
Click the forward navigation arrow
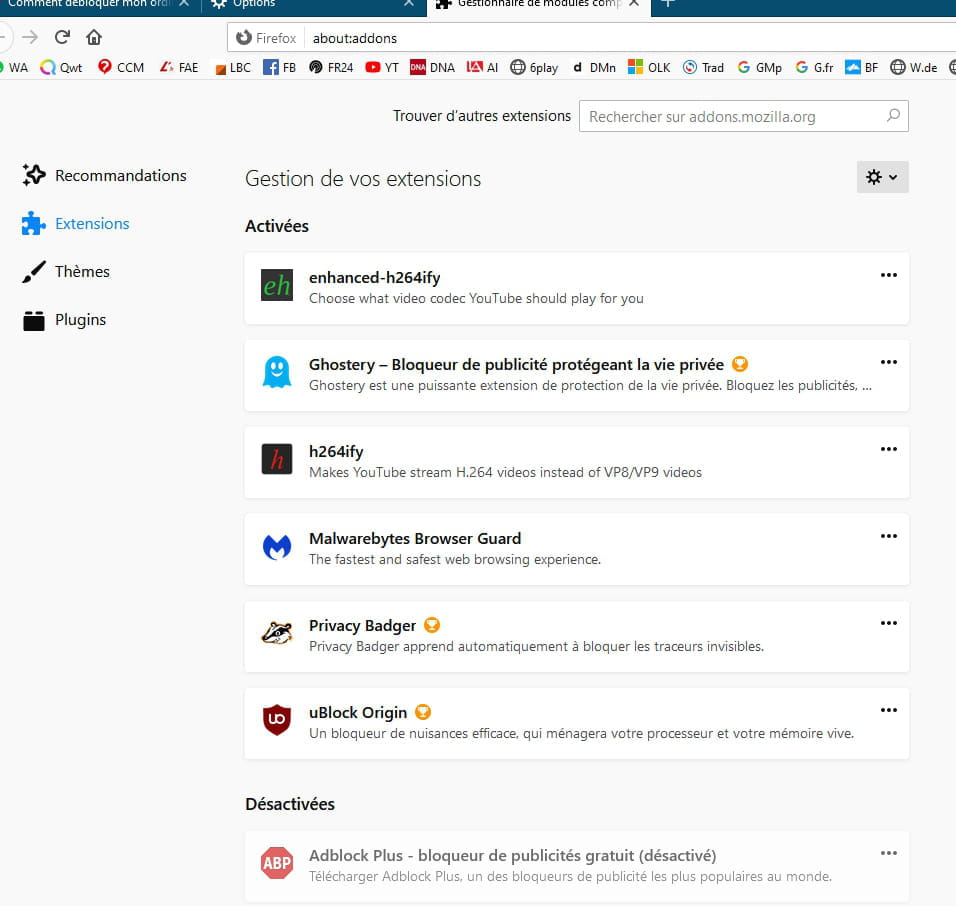30,37
